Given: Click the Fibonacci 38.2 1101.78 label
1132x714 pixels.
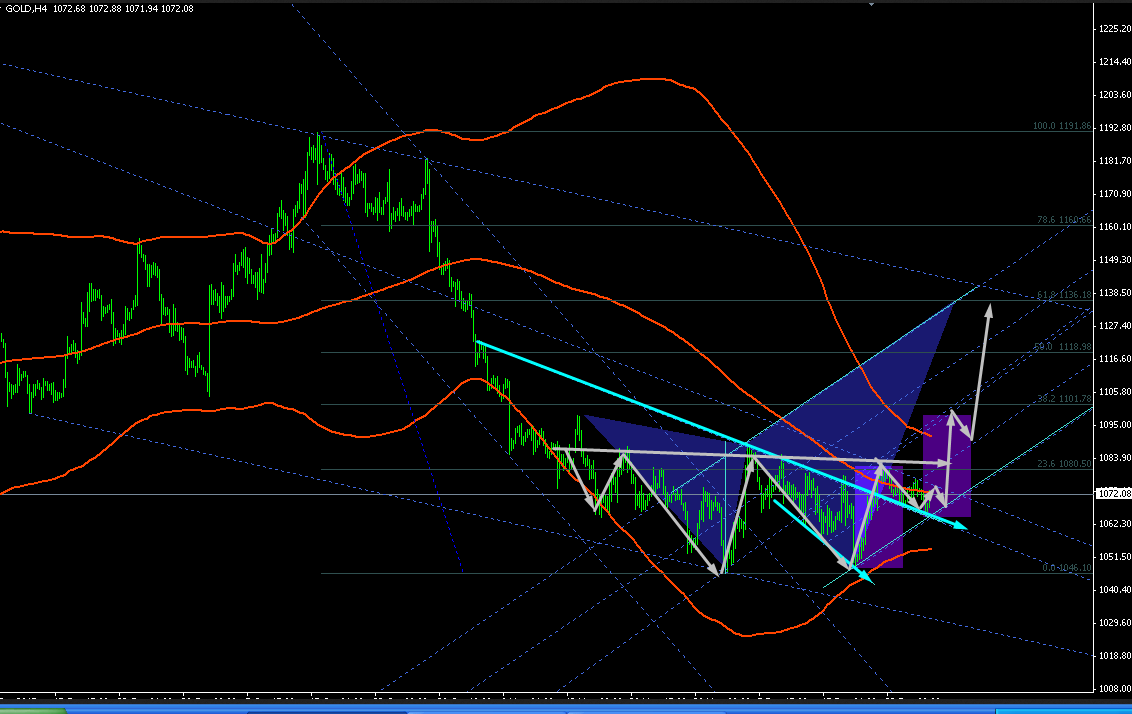Looking at the screenshot, I should point(1064,399).
